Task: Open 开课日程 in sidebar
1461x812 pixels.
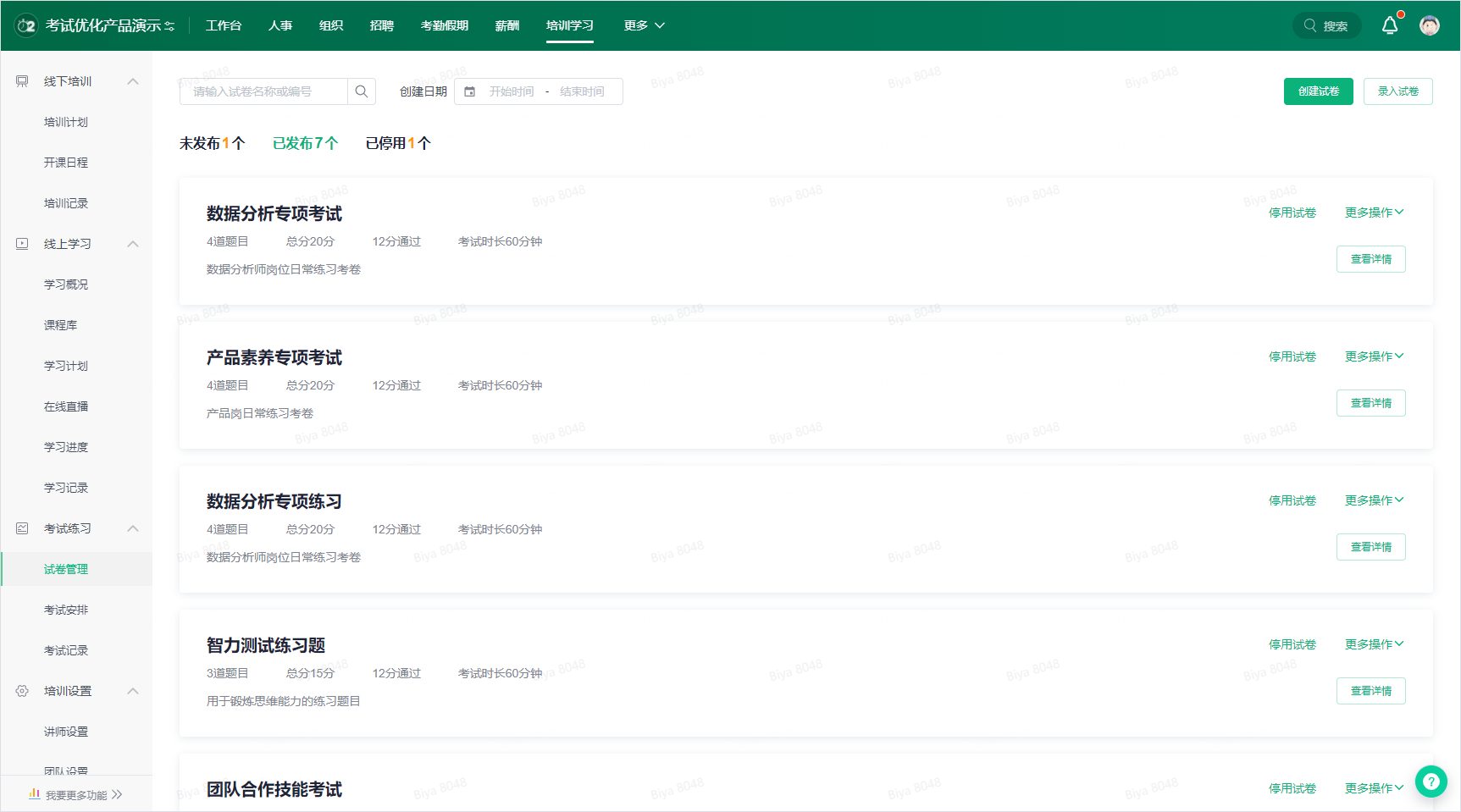Action: coord(66,163)
